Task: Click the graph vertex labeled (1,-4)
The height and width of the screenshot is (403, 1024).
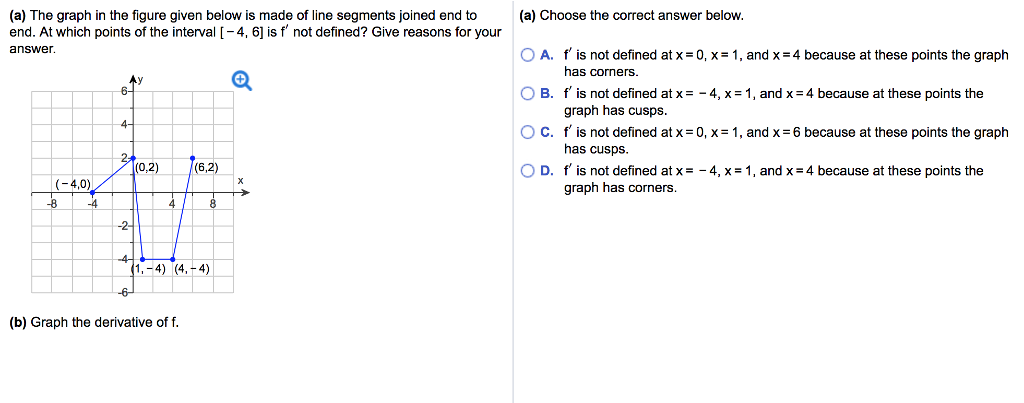Action: (143, 258)
